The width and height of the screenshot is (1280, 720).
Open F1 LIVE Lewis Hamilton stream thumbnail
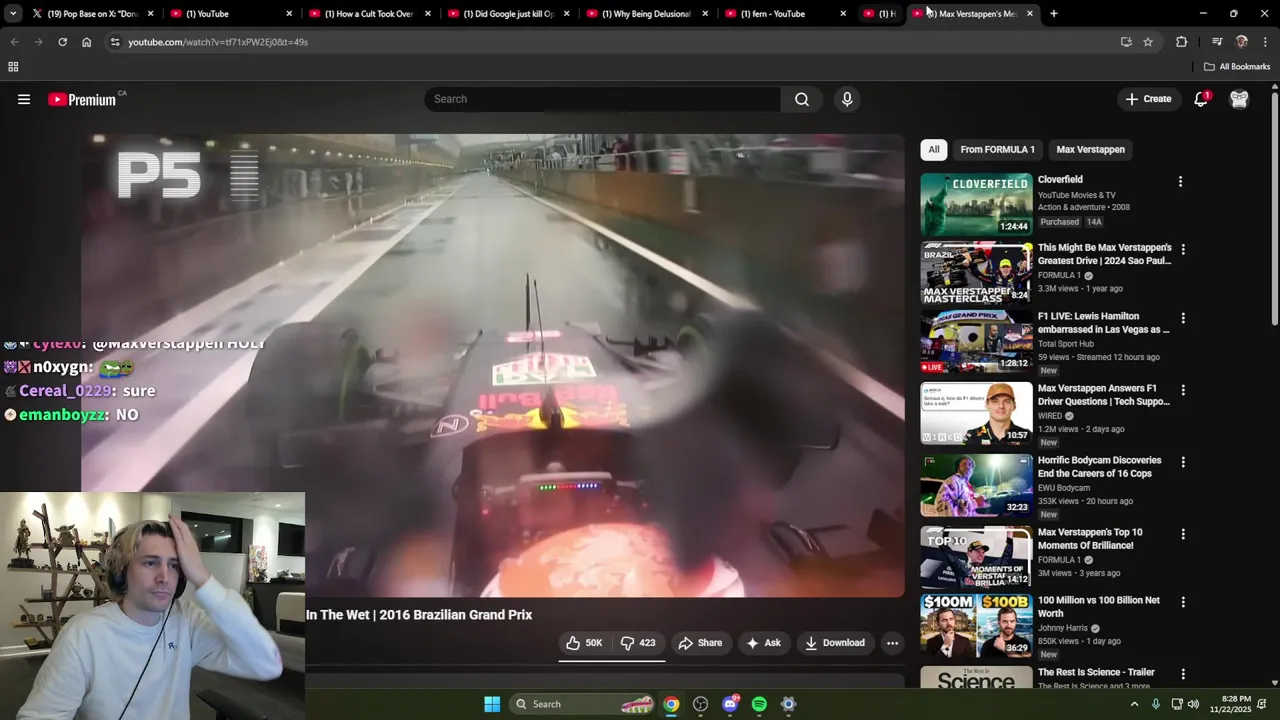pos(976,341)
